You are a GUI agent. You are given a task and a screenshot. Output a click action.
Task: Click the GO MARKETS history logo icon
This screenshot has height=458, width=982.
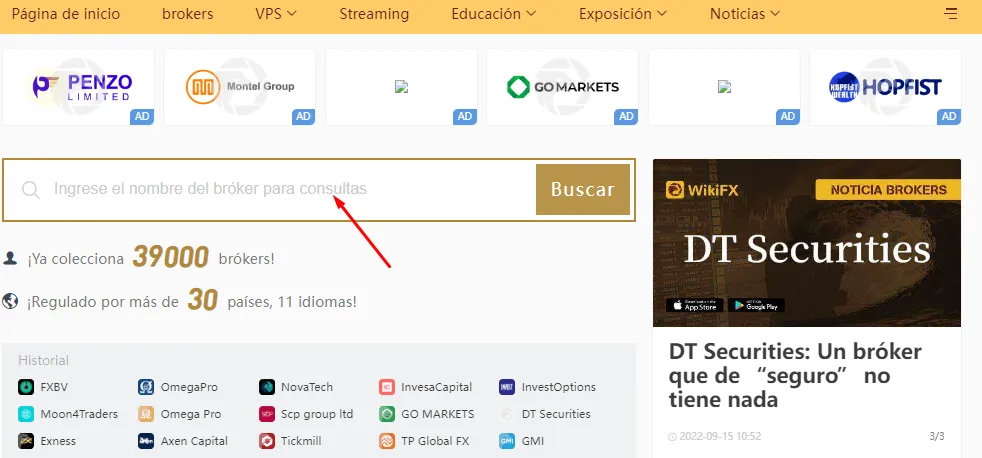coord(387,414)
